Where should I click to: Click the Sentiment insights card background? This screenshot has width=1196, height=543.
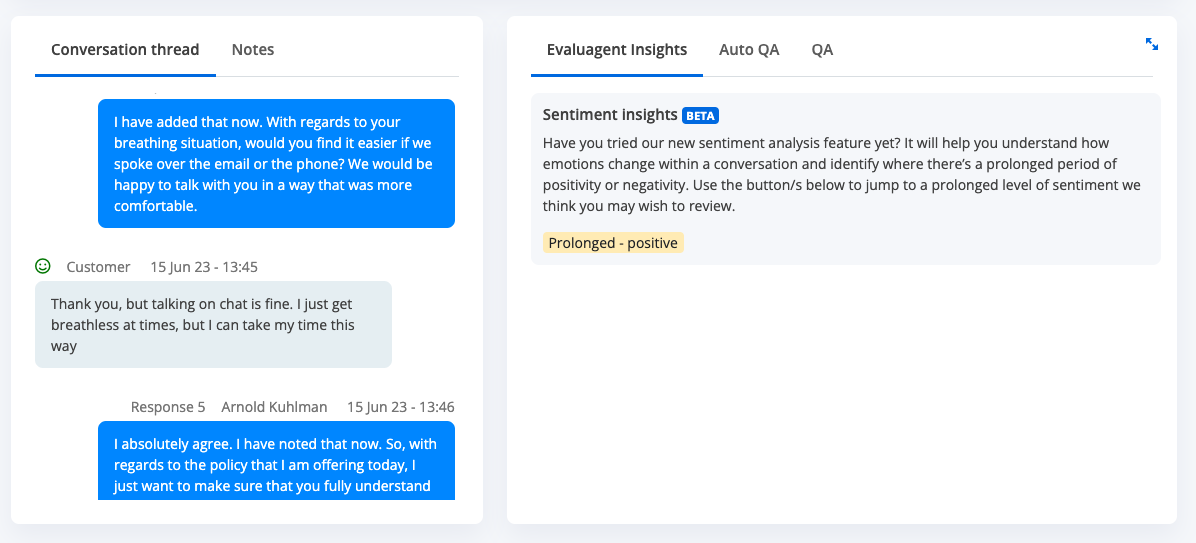pos(846,179)
